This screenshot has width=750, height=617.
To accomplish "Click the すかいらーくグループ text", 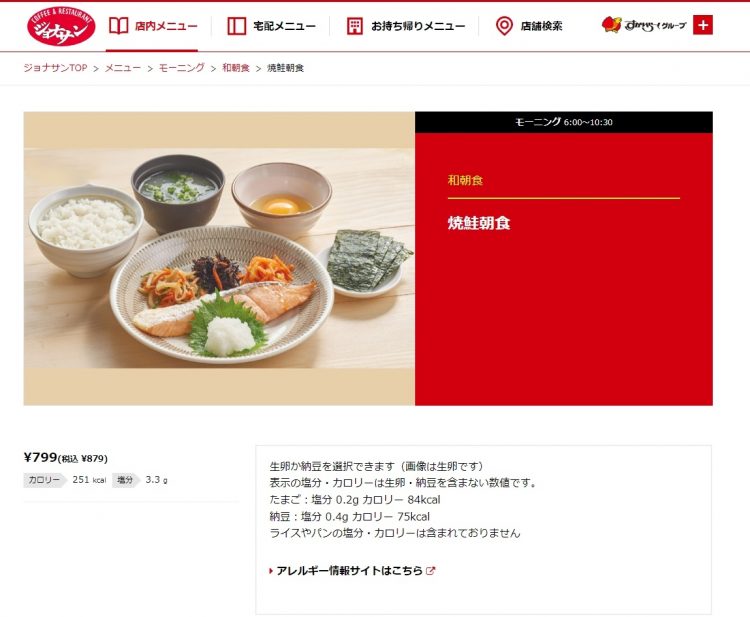I will click(x=655, y=25).
